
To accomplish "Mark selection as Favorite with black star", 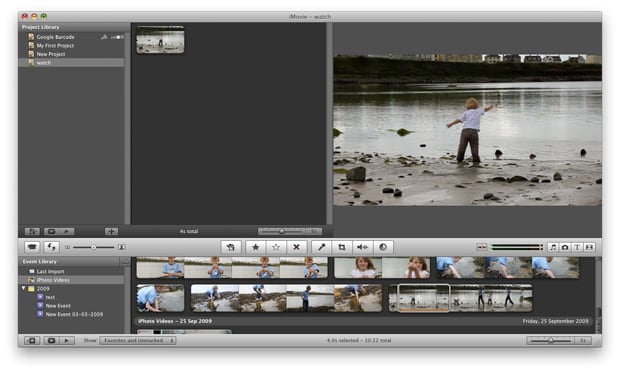I will tap(255, 247).
